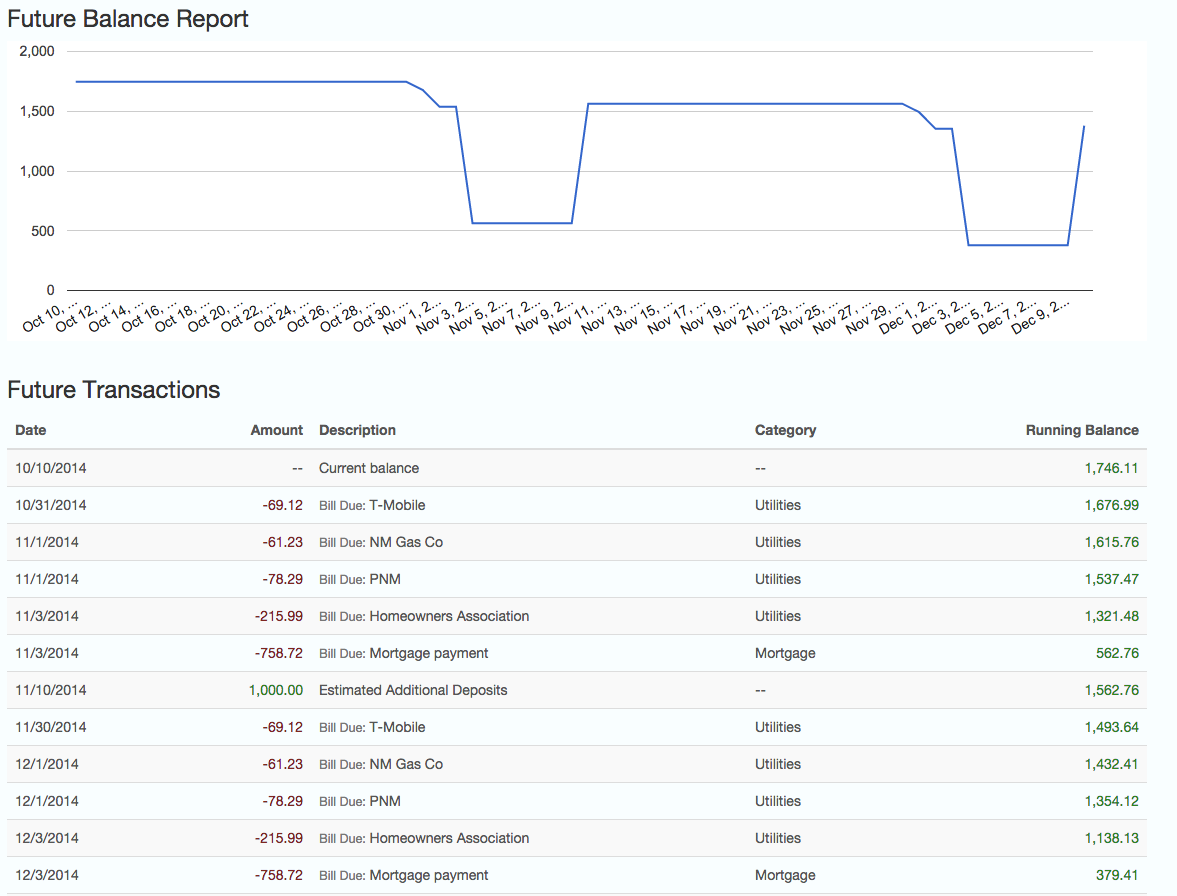Select the 379.41 running balance value

[x=1117, y=875]
